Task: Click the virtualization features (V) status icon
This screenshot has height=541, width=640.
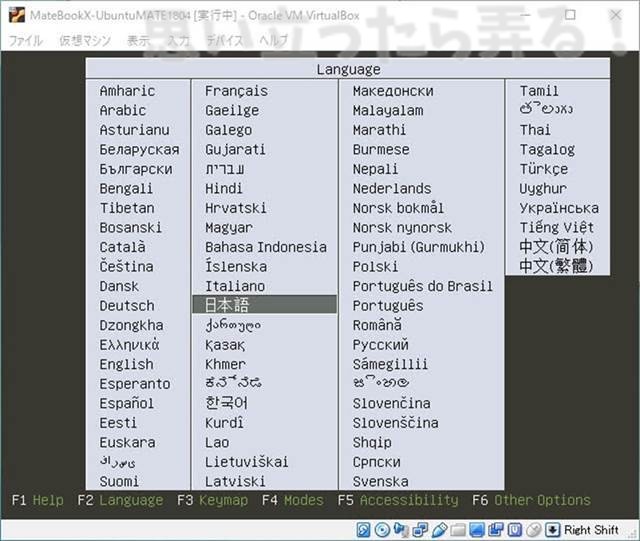Action: [515, 530]
